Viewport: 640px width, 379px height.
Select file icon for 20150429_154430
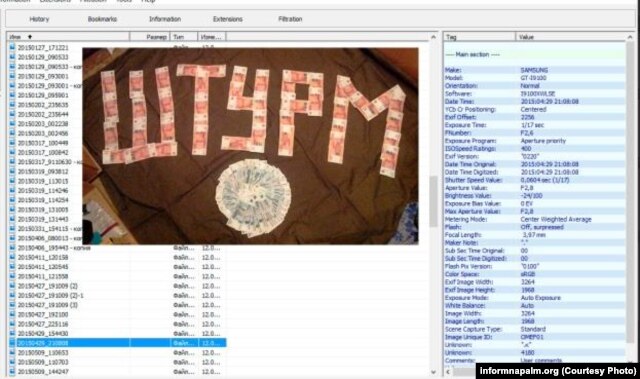[12, 333]
